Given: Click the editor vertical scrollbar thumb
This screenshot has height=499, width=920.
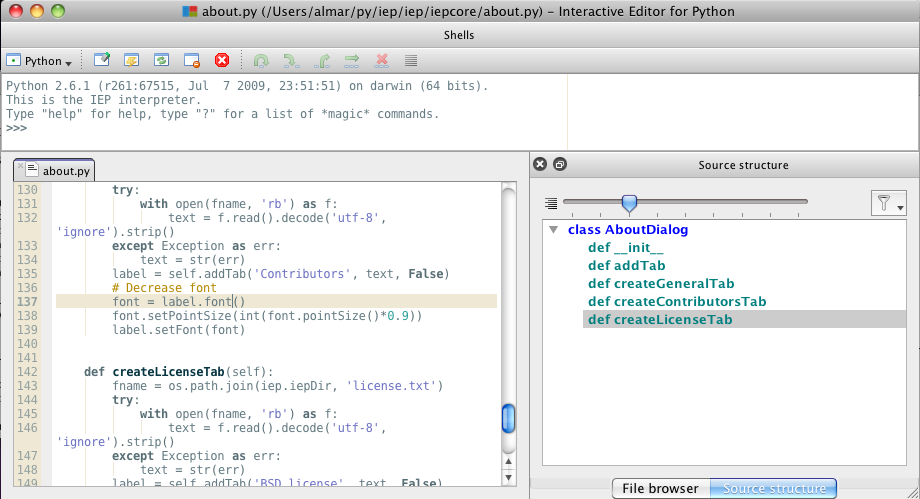Looking at the screenshot, I should click(x=508, y=419).
